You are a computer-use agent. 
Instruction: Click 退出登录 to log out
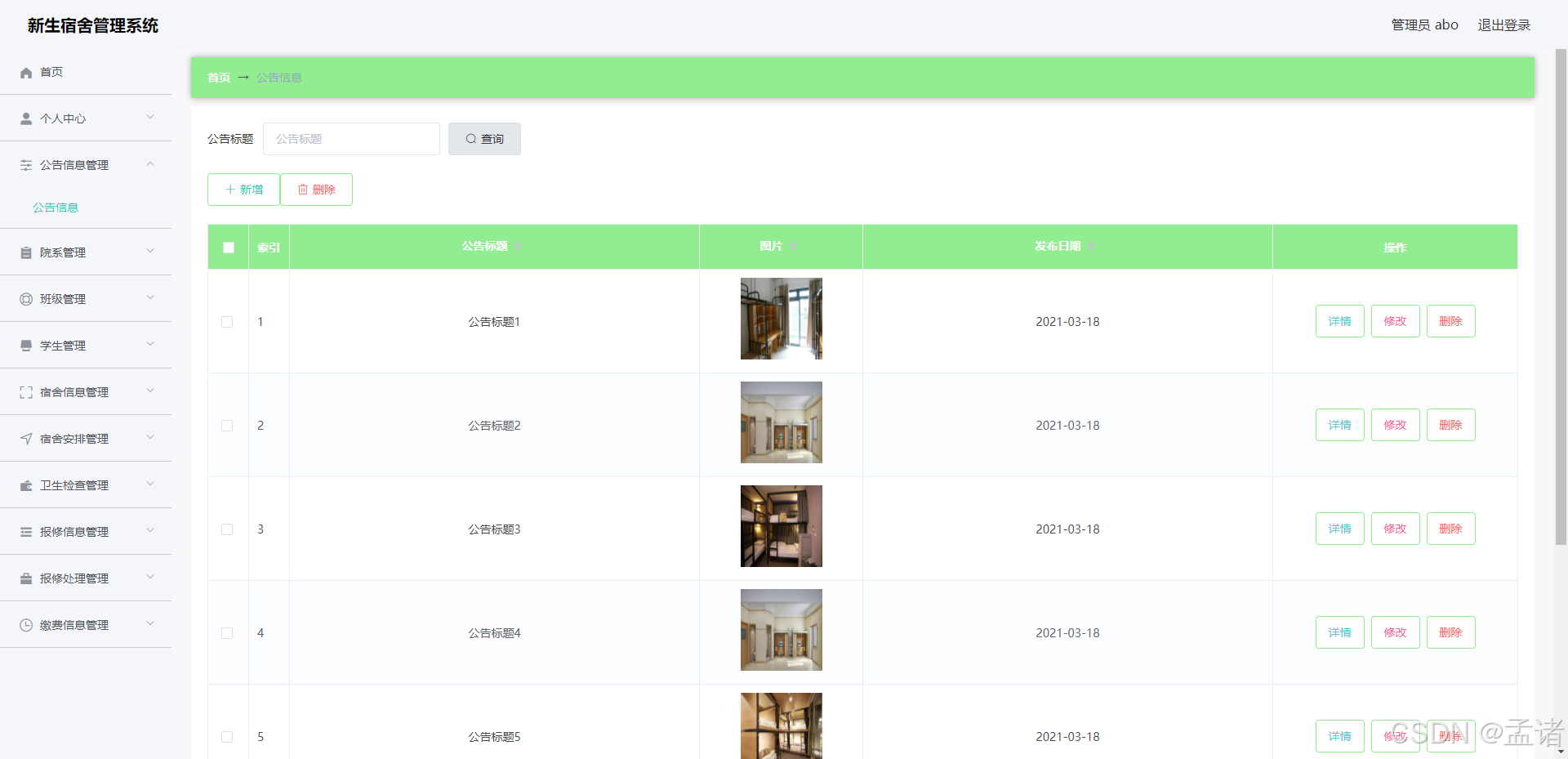[x=1503, y=25]
